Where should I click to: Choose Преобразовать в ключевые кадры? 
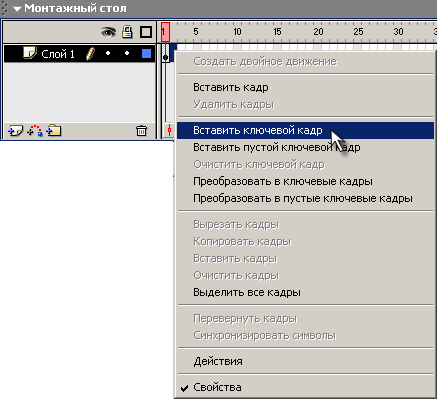point(305,181)
